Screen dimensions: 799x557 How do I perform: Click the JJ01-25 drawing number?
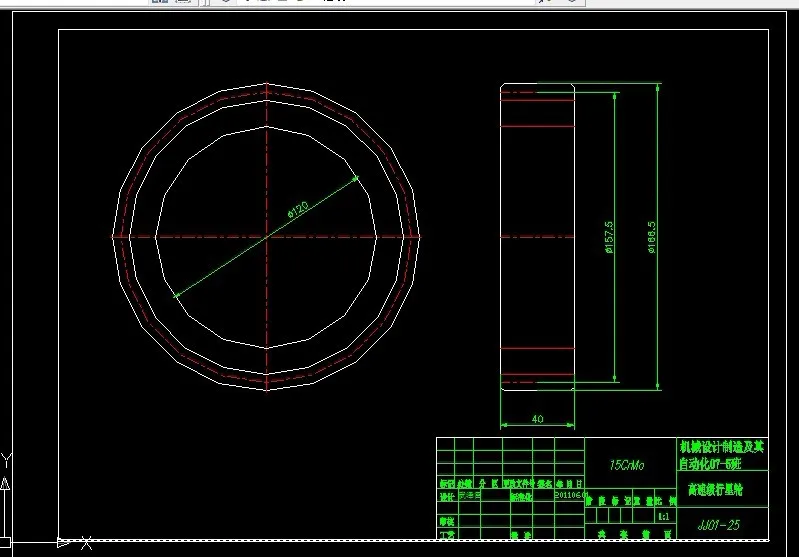tap(718, 525)
